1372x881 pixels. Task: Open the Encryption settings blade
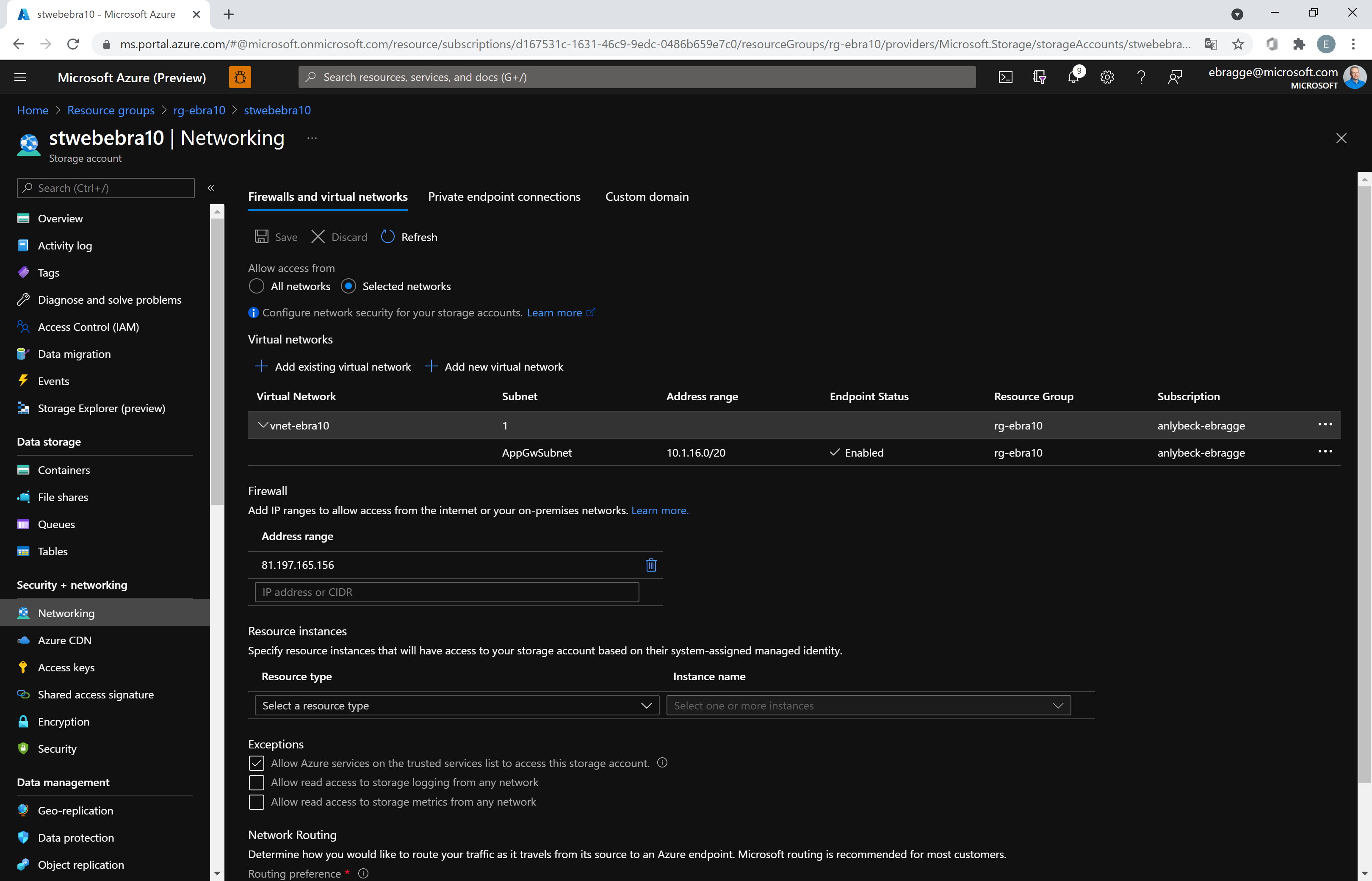(64, 721)
